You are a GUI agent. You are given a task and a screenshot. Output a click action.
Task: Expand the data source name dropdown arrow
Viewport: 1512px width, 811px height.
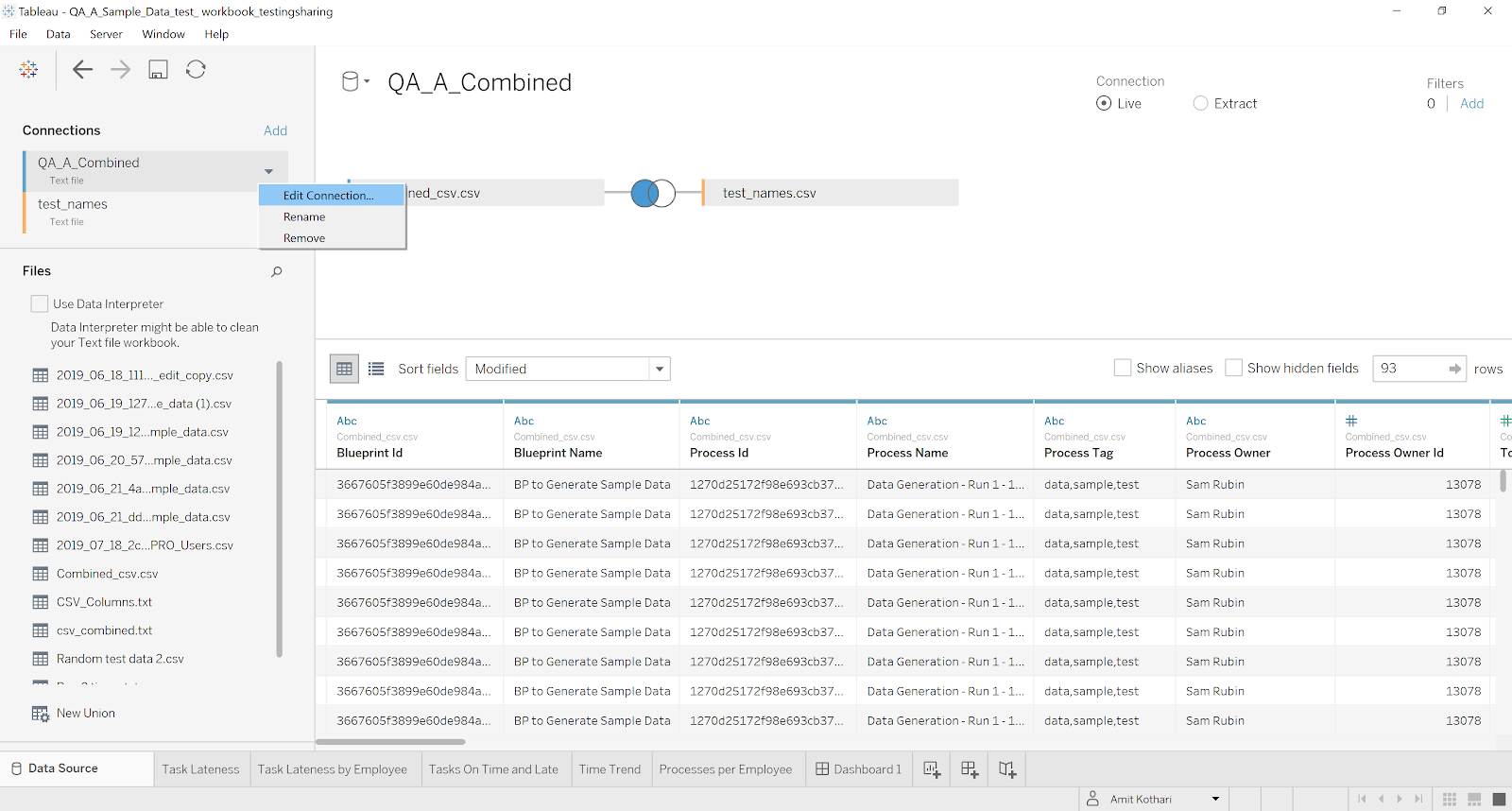367,81
